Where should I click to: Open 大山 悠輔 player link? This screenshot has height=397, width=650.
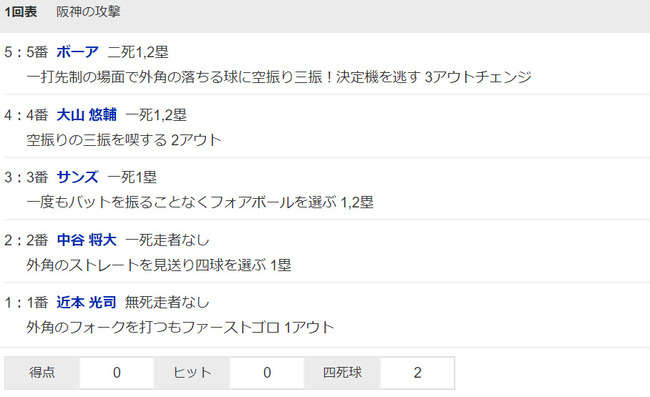[86, 114]
